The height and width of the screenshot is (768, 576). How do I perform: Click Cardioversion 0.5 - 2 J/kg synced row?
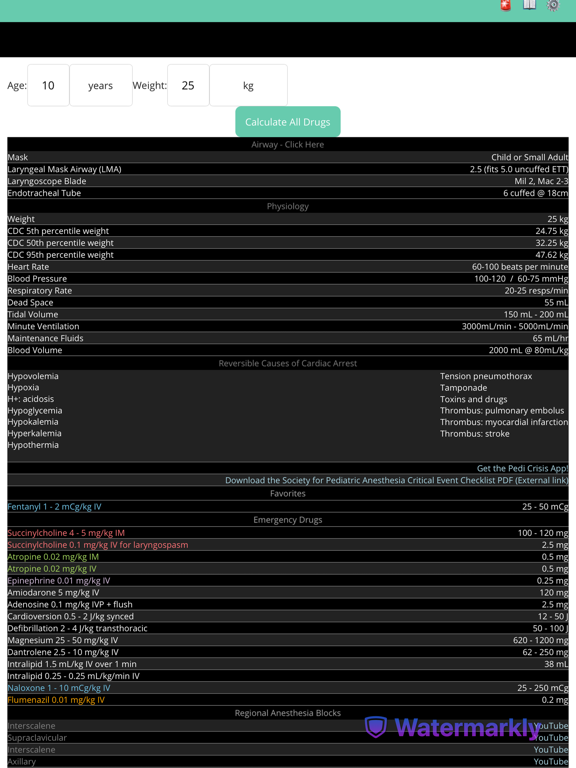288,616
